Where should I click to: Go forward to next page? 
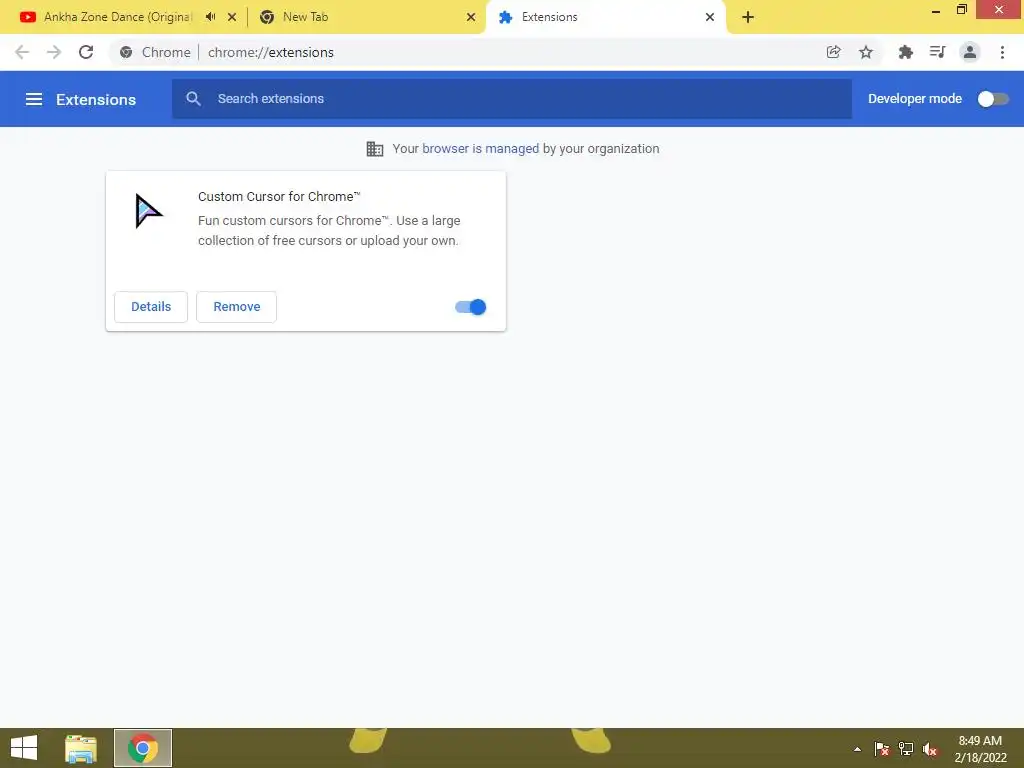54,52
